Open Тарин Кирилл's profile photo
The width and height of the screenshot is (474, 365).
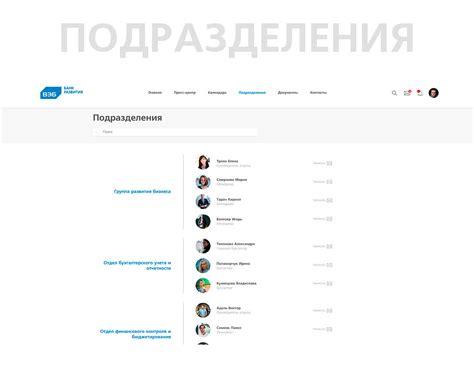(203, 202)
